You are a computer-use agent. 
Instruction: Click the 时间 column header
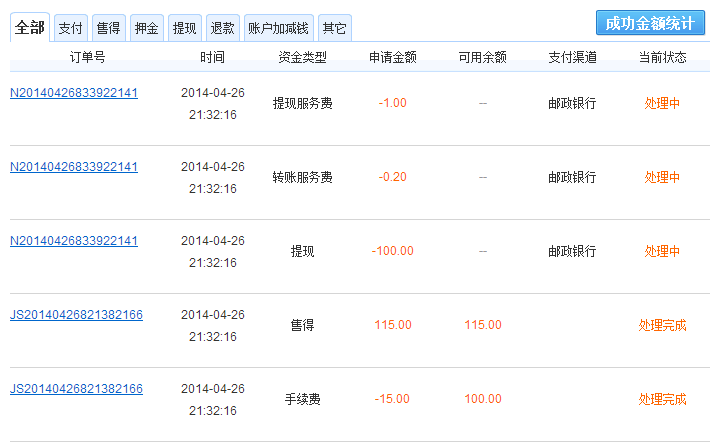pyautogui.click(x=212, y=58)
